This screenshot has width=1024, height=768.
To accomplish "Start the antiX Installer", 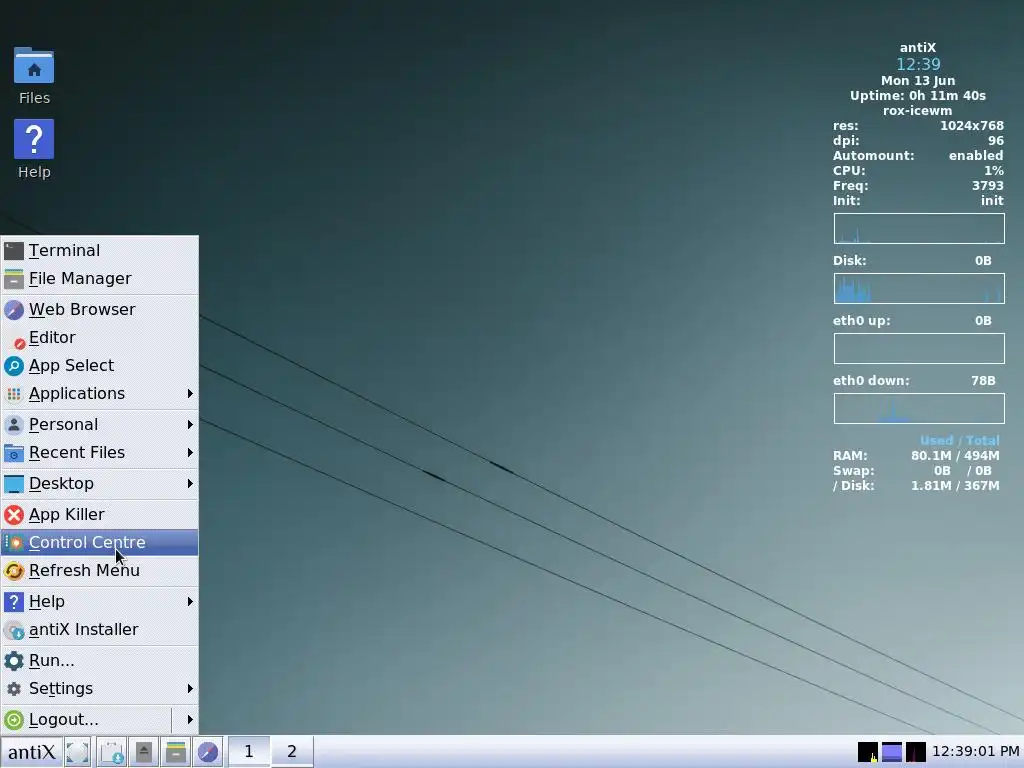I will (x=99, y=630).
